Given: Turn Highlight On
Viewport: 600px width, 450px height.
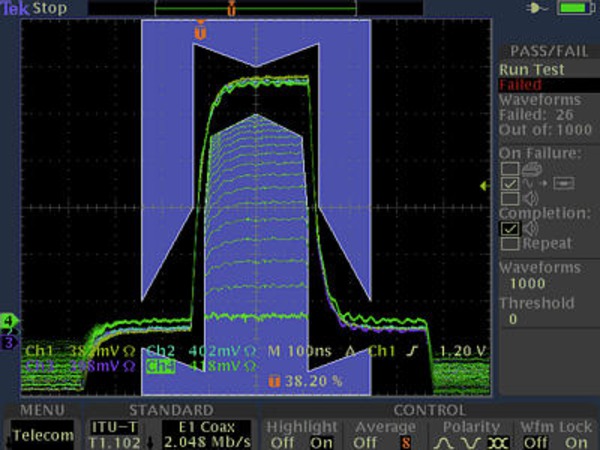Looking at the screenshot, I should click(321, 441).
